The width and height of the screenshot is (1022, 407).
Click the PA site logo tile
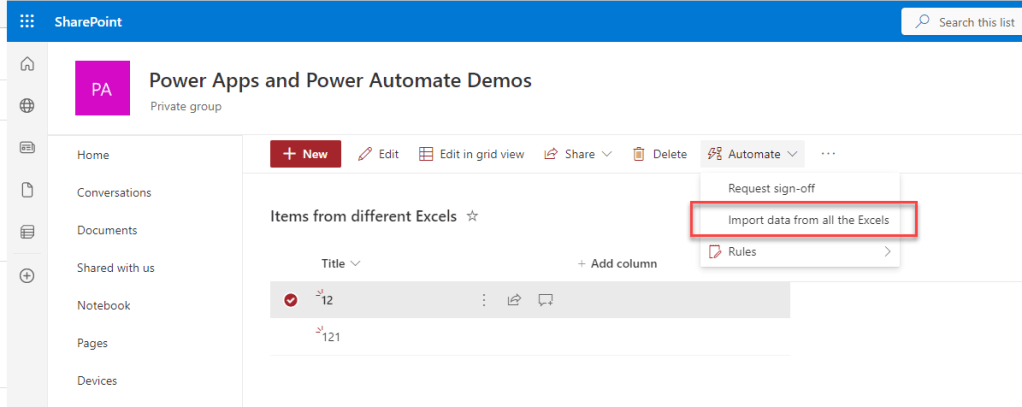[102, 88]
